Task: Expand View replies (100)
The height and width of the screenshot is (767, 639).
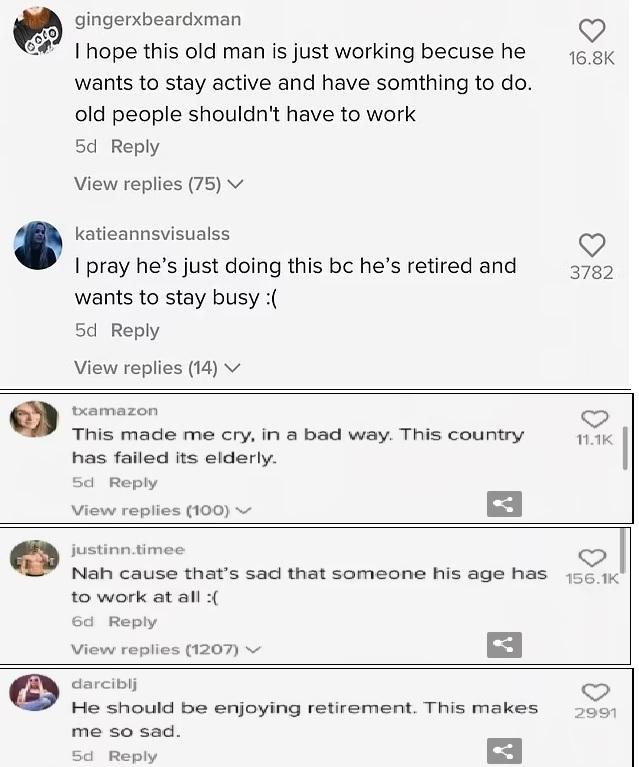Action: pyautogui.click(x=160, y=510)
